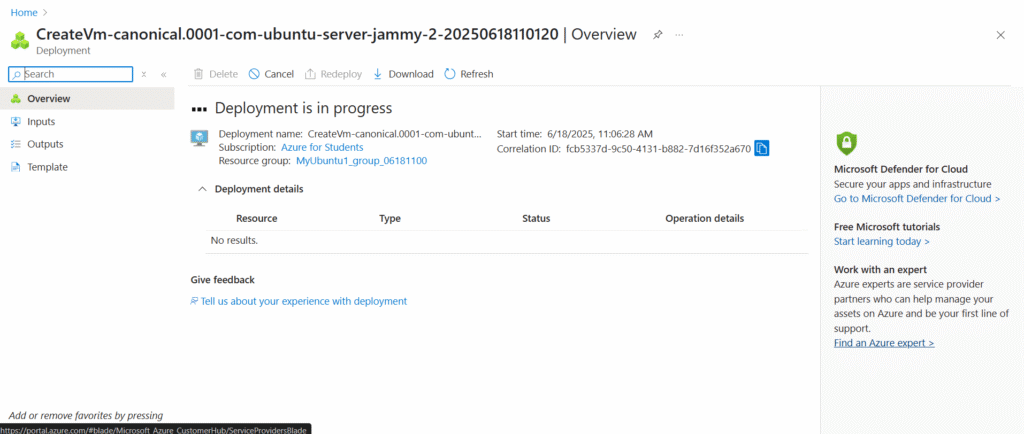Open Find an Azure expert link
Screen dimensions: 1024x434
click(x=884, y=343)
